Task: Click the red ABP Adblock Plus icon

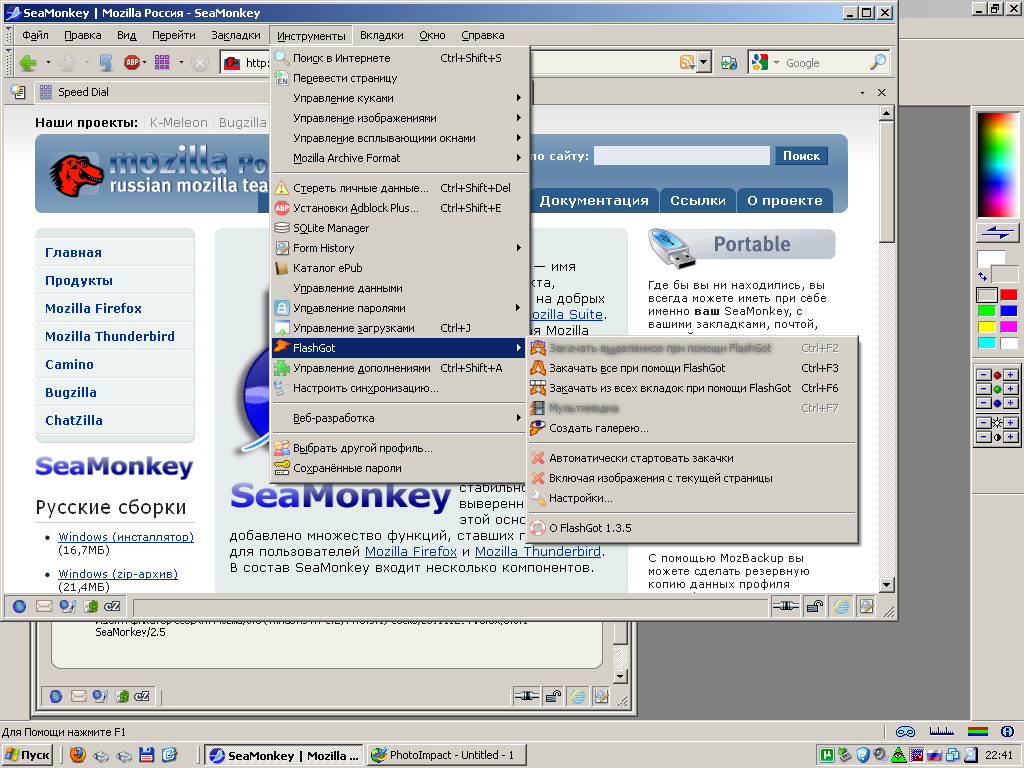Action: click(132, 63)
